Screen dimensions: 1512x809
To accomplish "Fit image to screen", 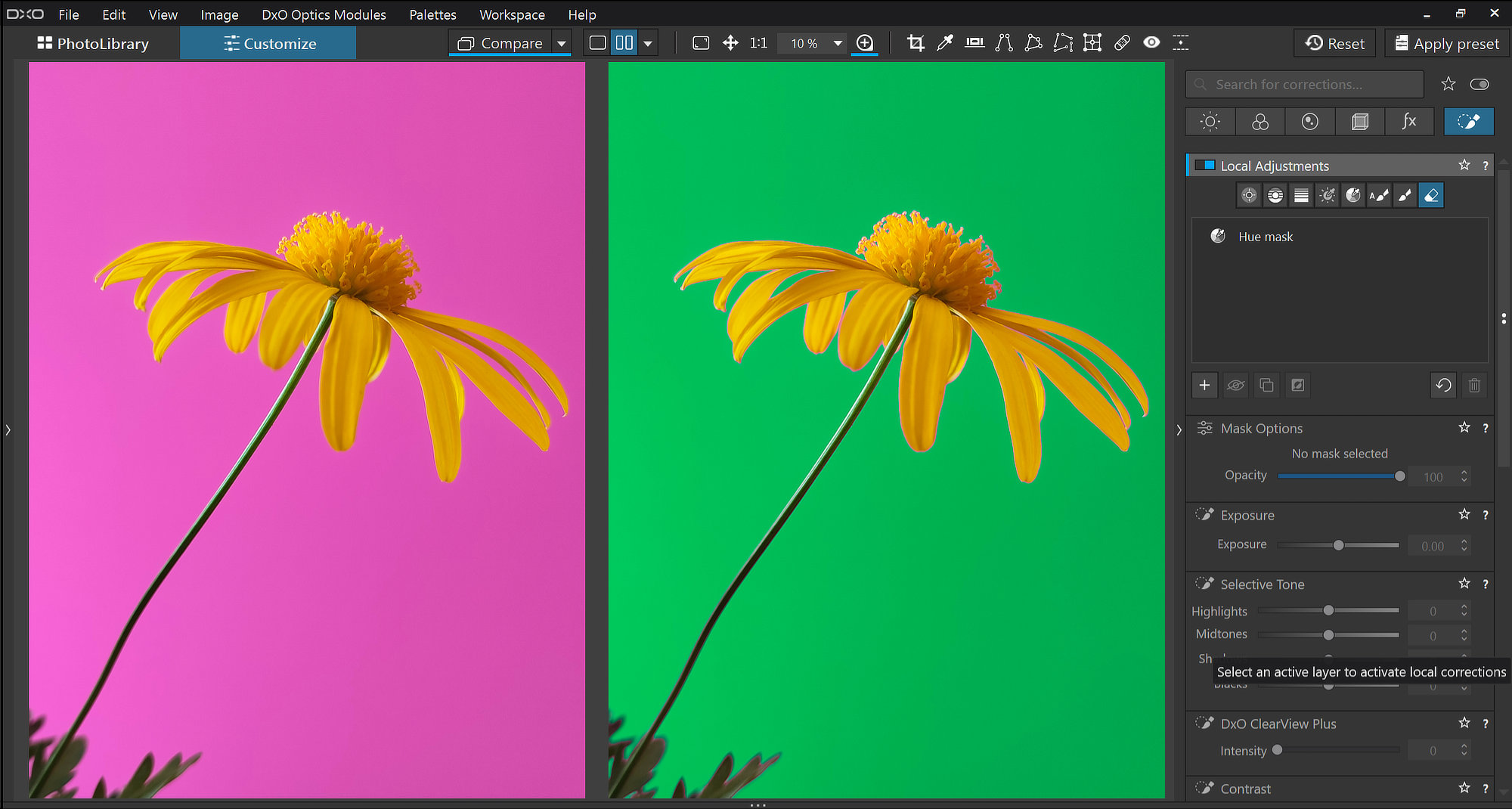I will coord(701,43).
